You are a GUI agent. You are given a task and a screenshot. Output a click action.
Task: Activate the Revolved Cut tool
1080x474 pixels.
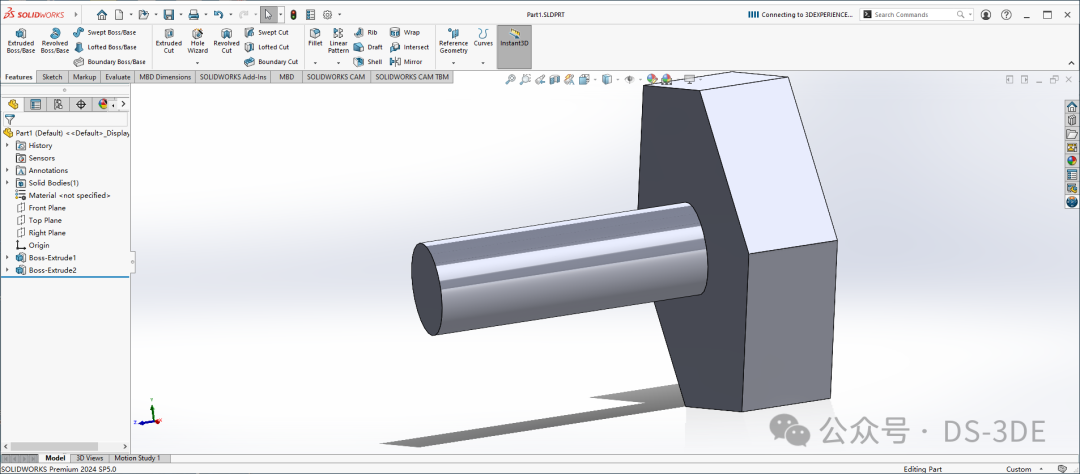pyautogui.click(x=226, y=41)
